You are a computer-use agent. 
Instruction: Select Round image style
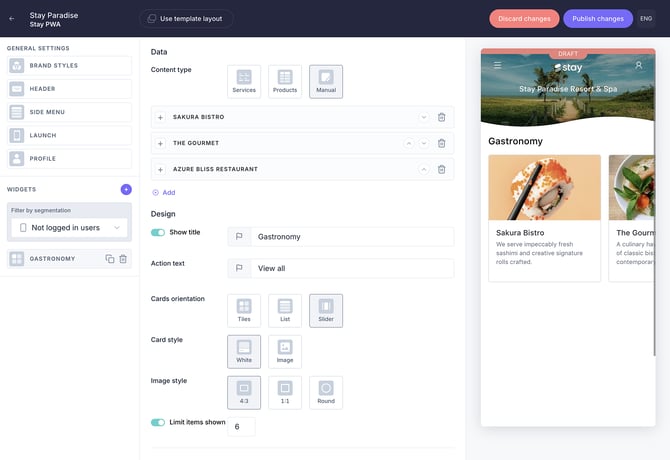click(326, 393)
